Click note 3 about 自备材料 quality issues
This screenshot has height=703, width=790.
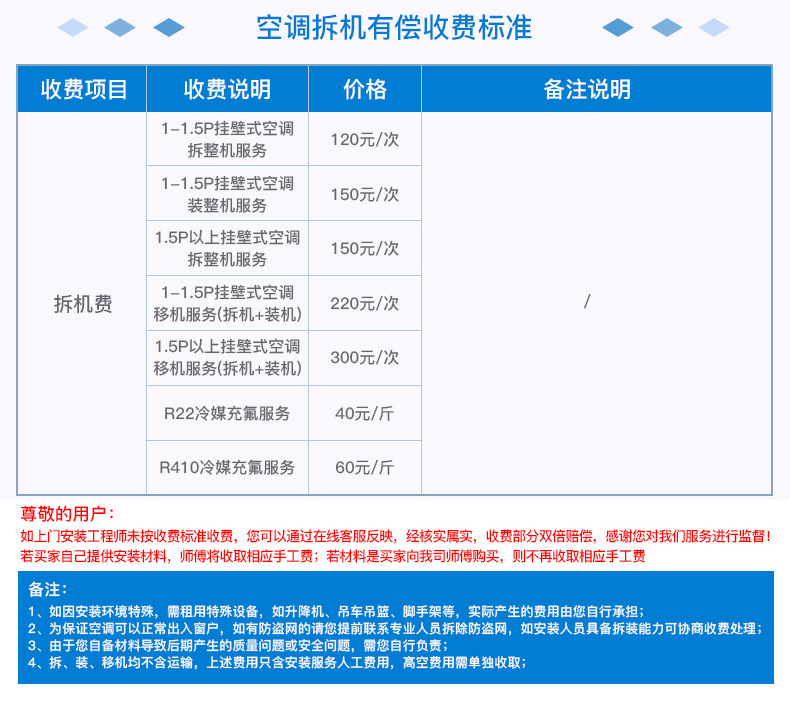click(238, 646)
